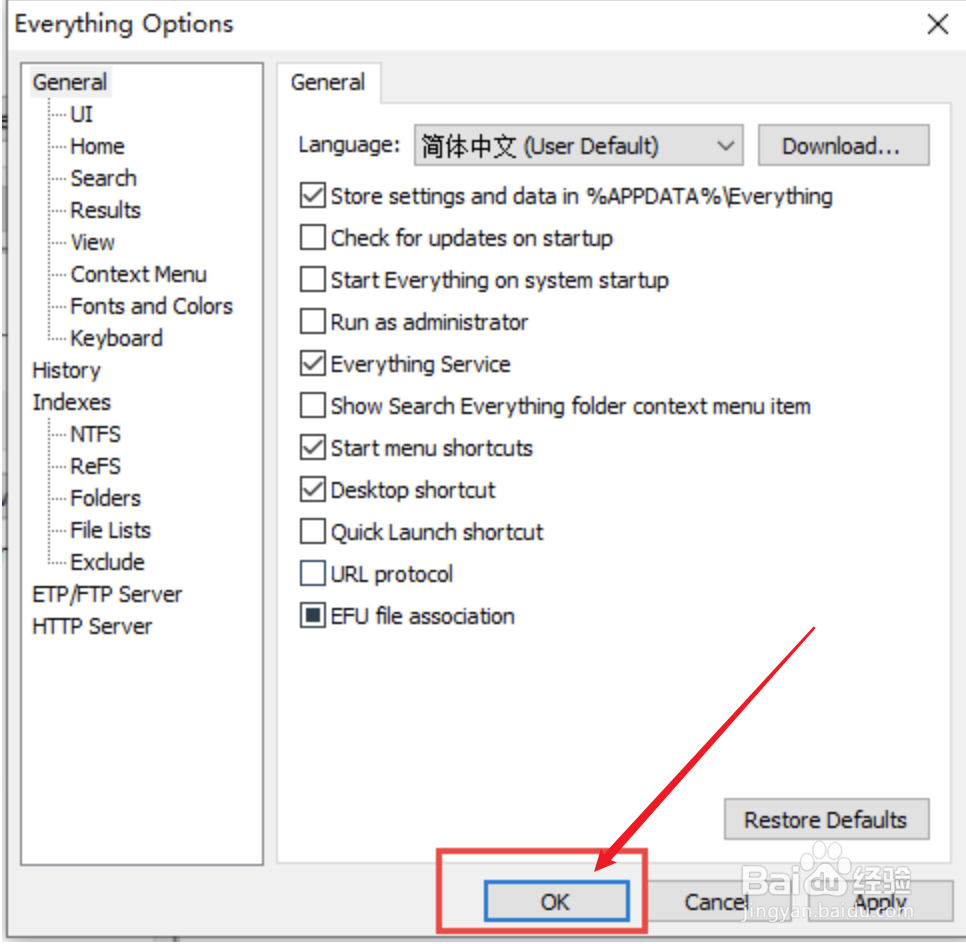Toggle EFU file association checkbox

(312, 616)
